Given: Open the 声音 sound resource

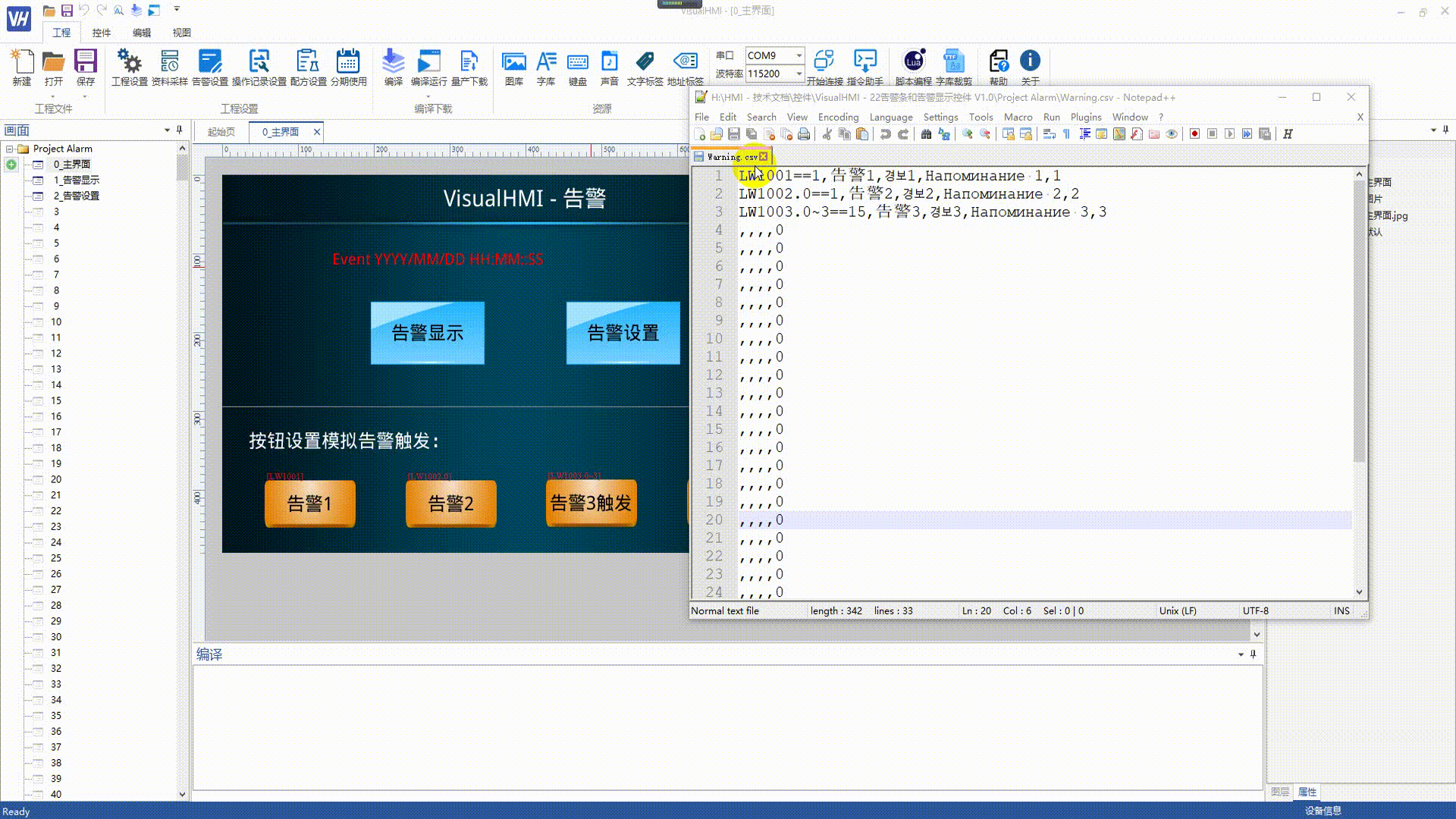Looking at the screenshot, I should 609,62.
